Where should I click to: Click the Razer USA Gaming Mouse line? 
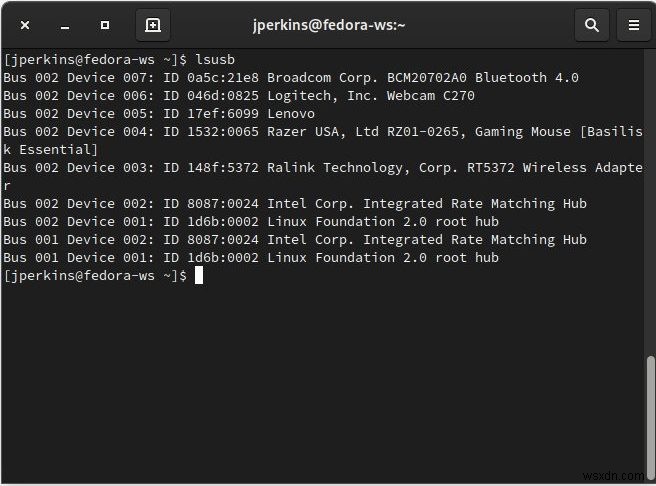tap(323, 131)
